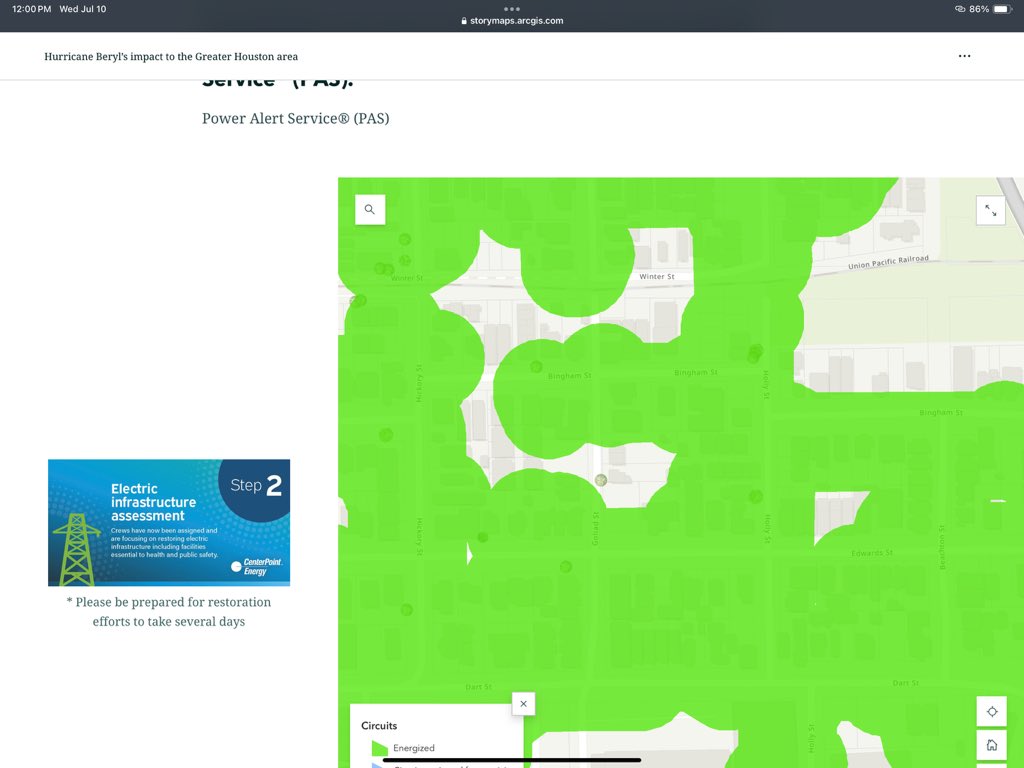Click the CenterPoint Energy logo in graphic
This screenshot has height=768, width=1024.
click(x=257, y=566)
